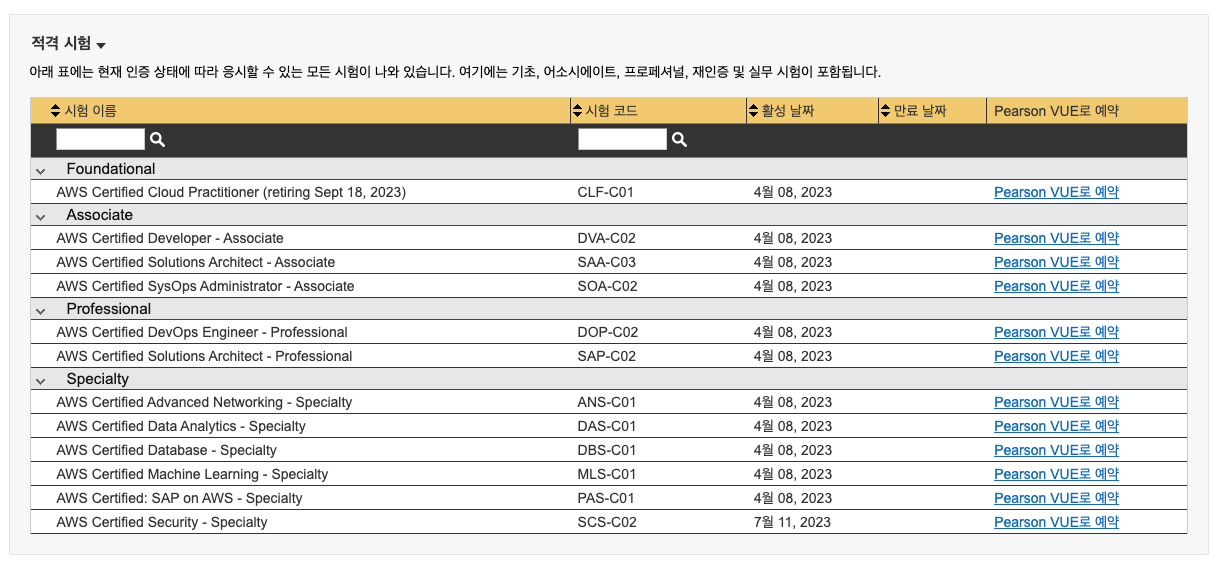Select the Specialty group label
The image size is (1219, 562).
click(98, 379)
